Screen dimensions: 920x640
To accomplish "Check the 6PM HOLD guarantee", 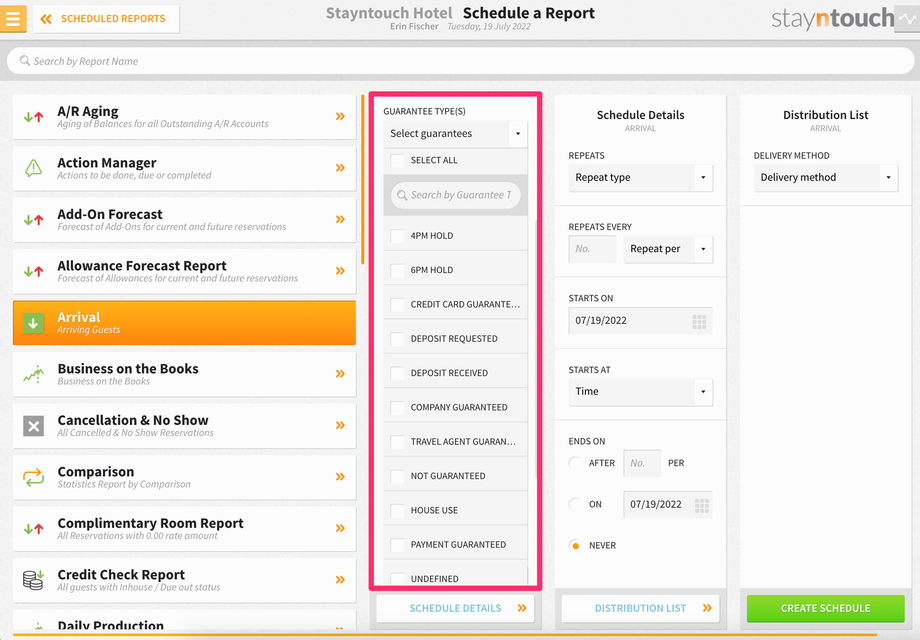I will pyautogui.click(x=397, y=270).
